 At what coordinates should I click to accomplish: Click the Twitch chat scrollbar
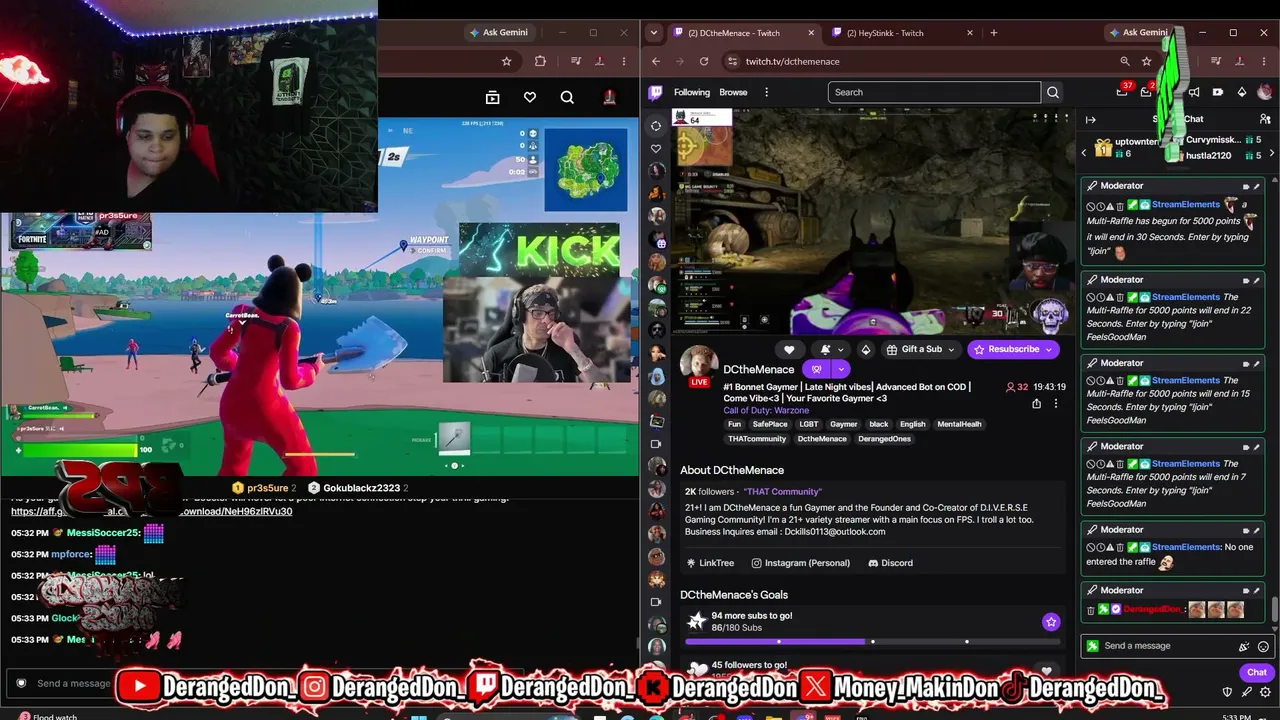1275,608
